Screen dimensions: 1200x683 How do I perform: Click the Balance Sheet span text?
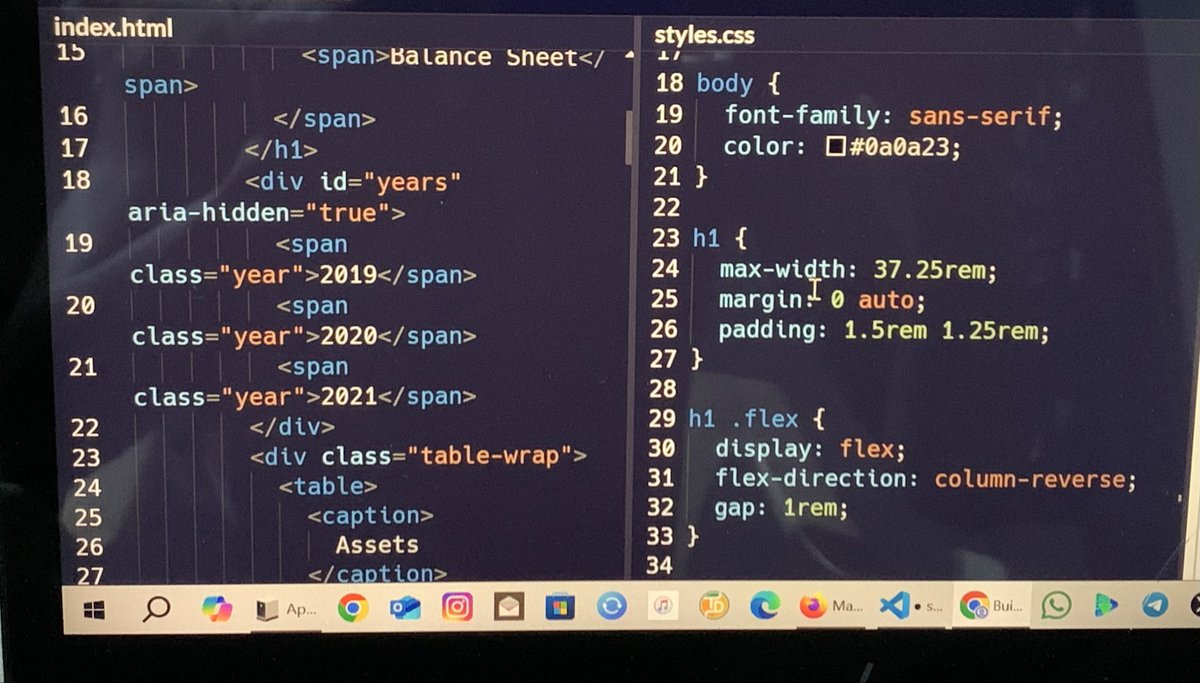(484, 57)
